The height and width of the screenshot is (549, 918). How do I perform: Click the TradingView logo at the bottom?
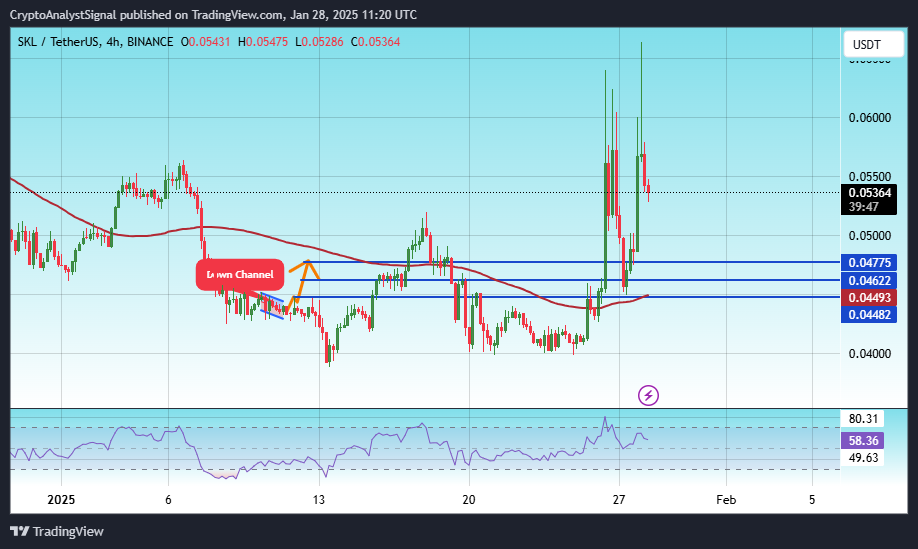pos(57,531)
